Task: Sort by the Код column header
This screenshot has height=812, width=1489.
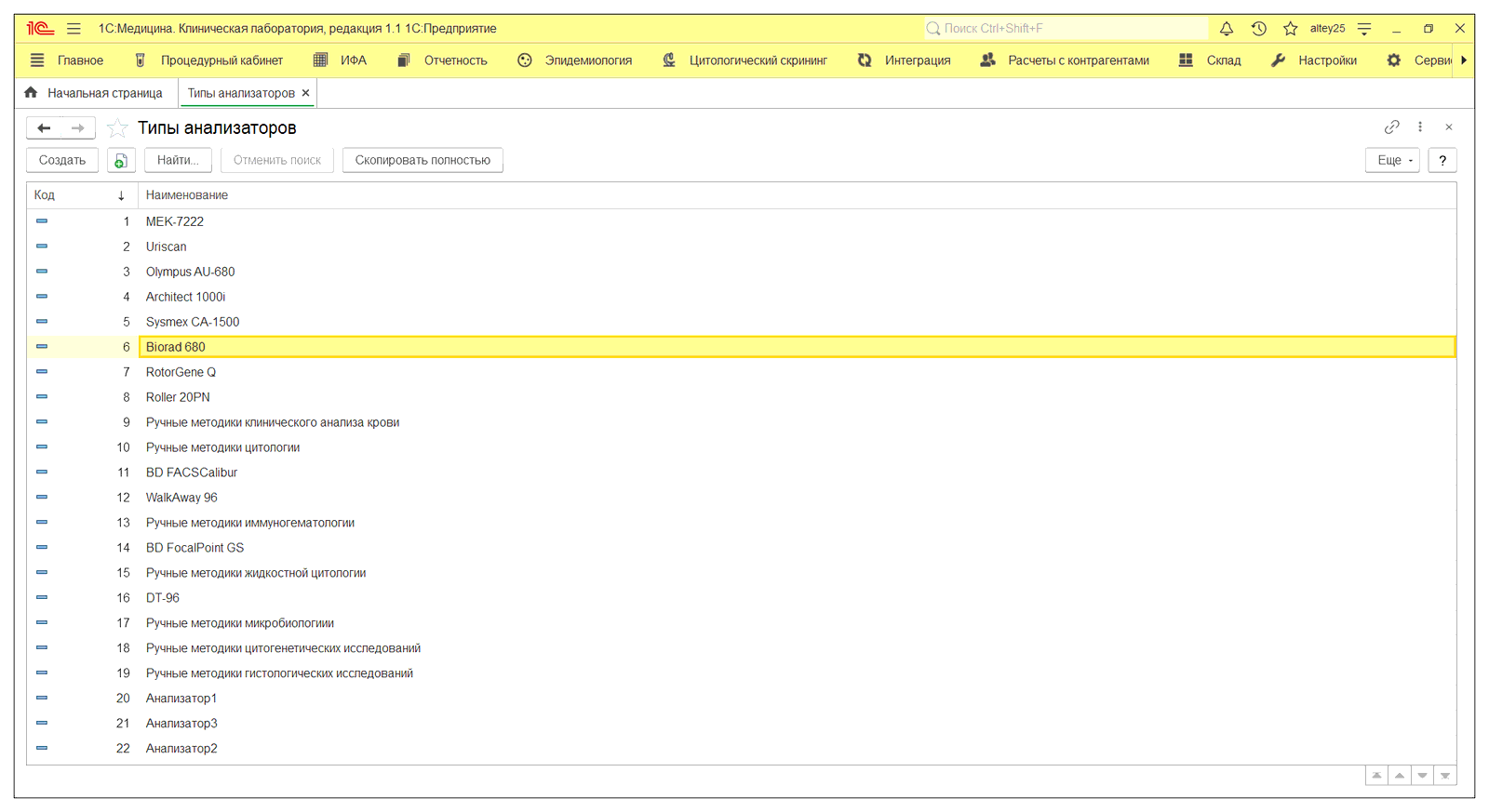Action: (x=82, y=195)
